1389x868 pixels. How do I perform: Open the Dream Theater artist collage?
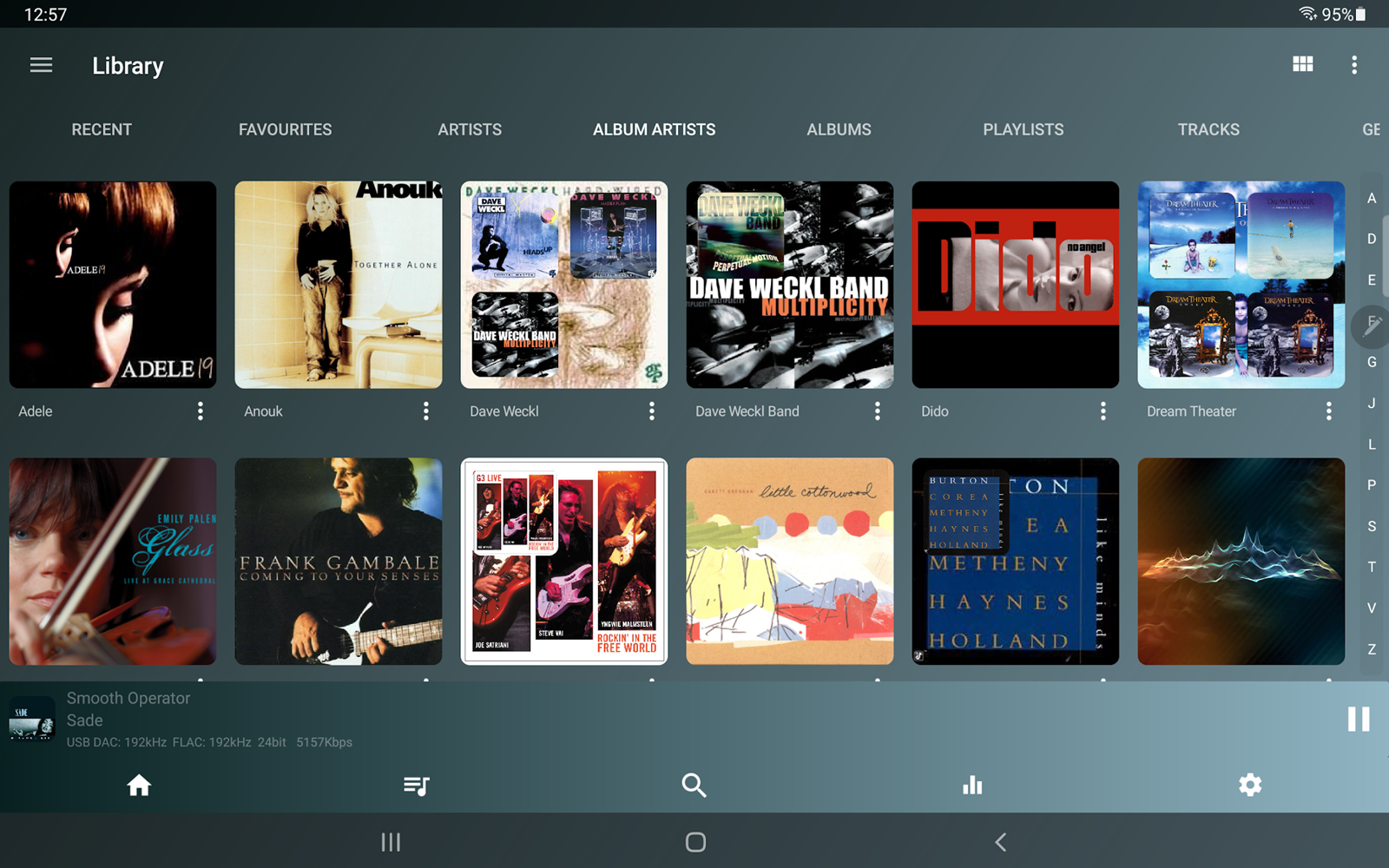[1241, 285]
